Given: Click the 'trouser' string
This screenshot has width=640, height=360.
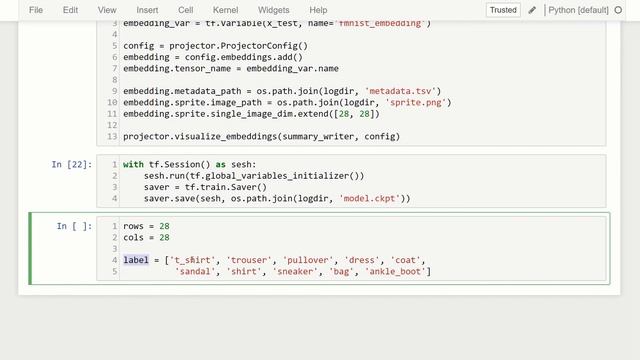Looking at the screenshot, I should [249, 260].
